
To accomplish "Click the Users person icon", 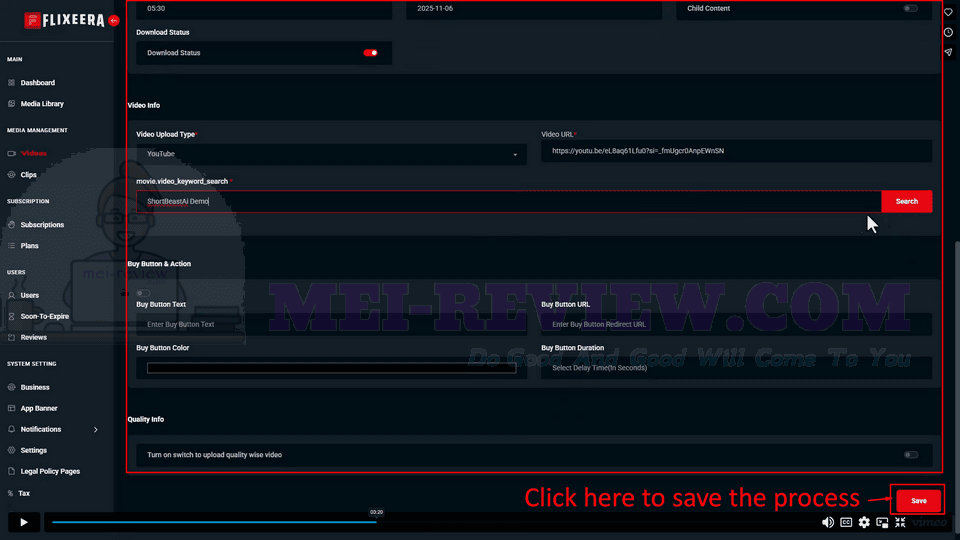I will coord(11,295).
